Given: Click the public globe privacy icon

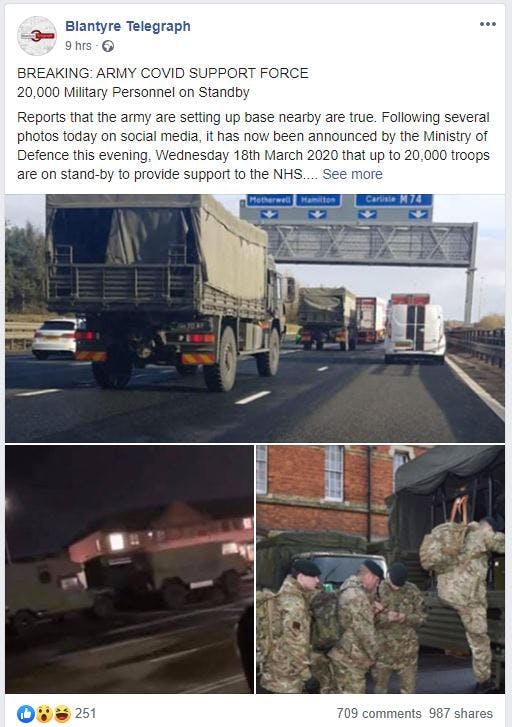Looking at the screenshot, I should click(x=108, y=46).
